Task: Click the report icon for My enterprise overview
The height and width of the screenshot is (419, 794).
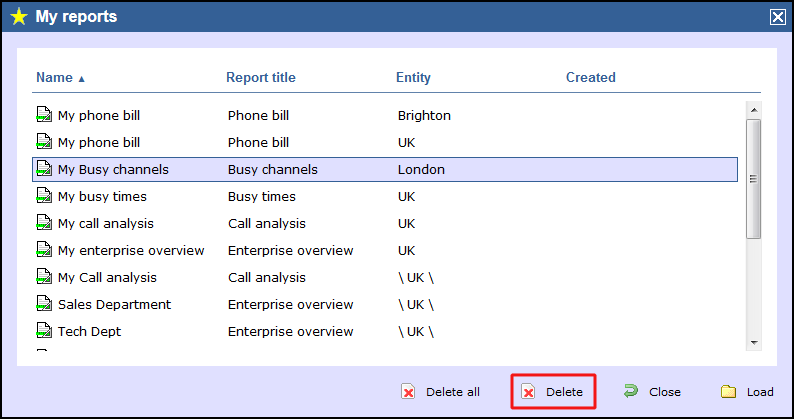Action: click(x=44, y=250)
